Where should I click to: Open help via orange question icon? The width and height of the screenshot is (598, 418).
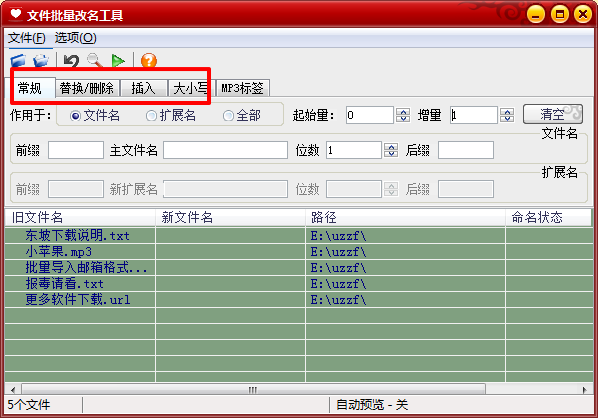pyautogui.click(x=149, y=61)
